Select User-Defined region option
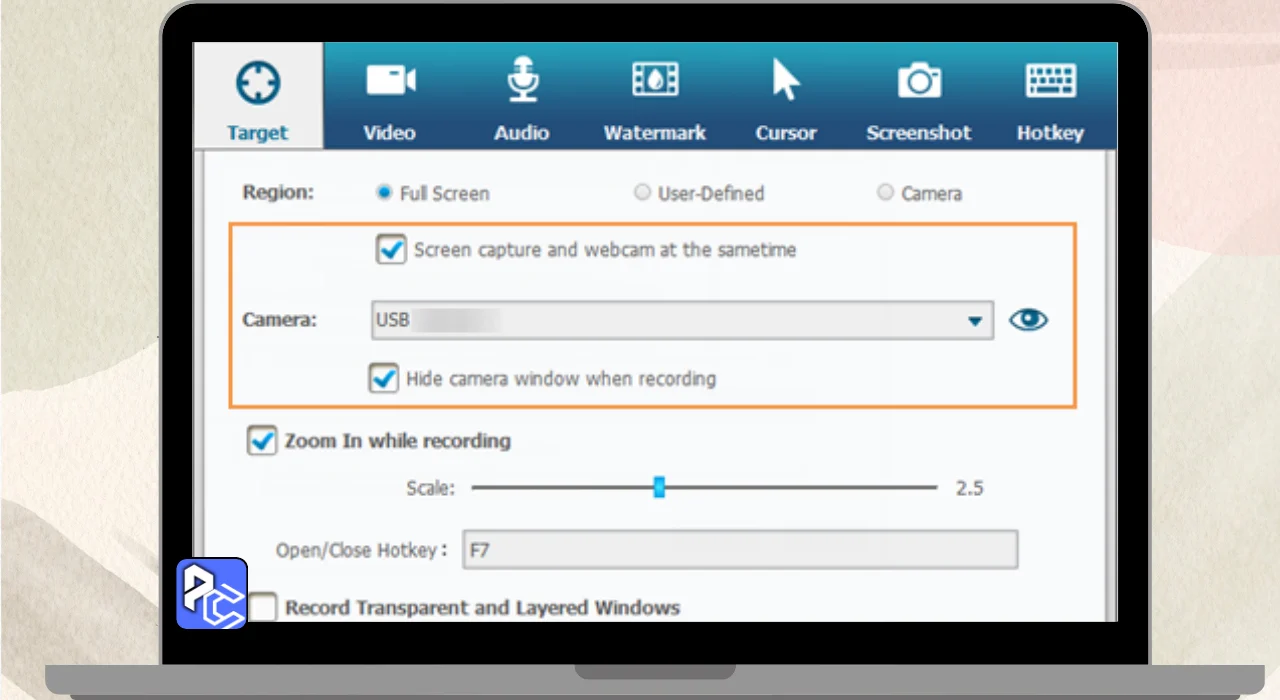The image size is (1280, 700). (x=642, y=193)
